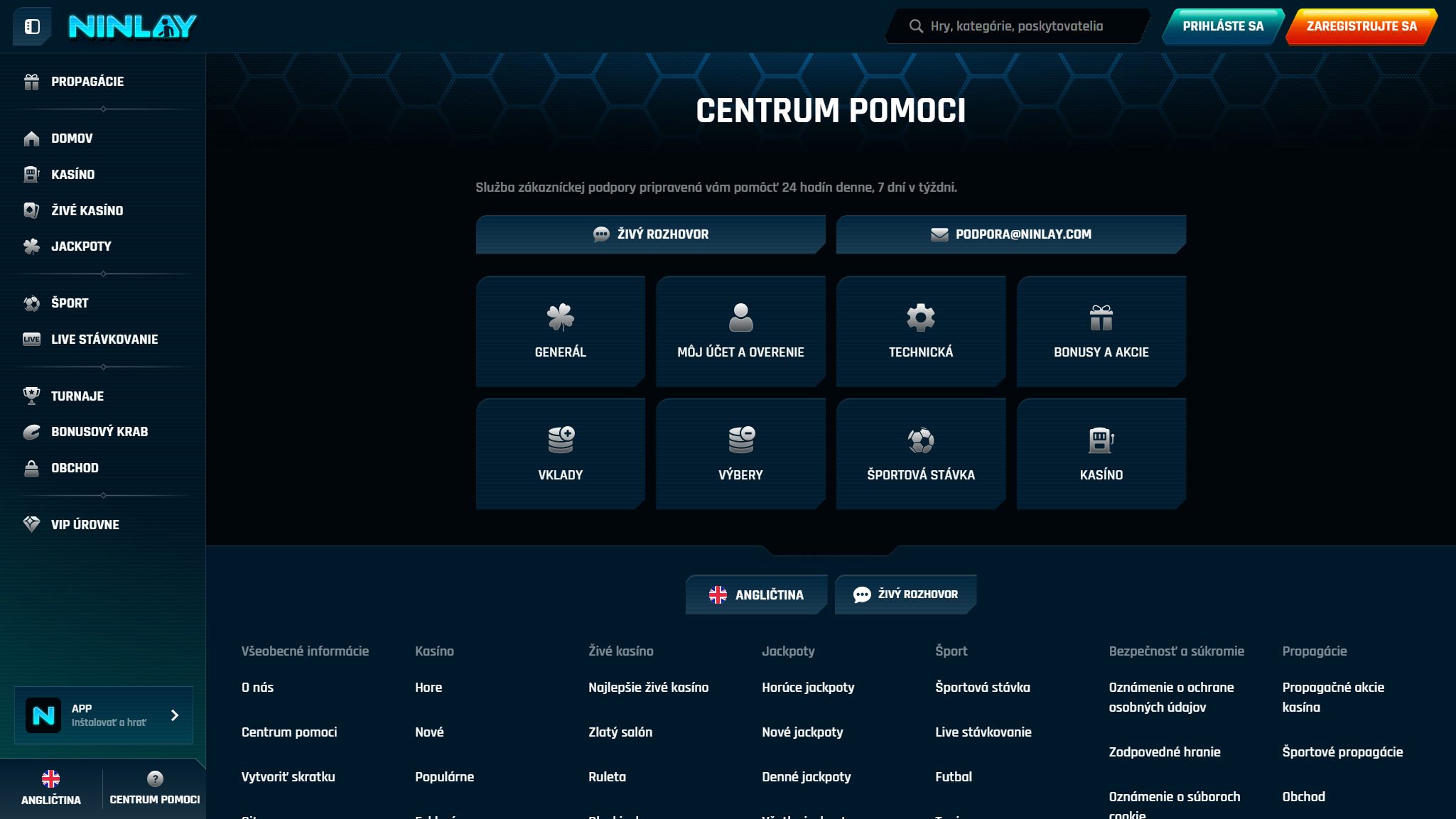
Task: Click the Ninlay logo
Action: coord(132,27)
